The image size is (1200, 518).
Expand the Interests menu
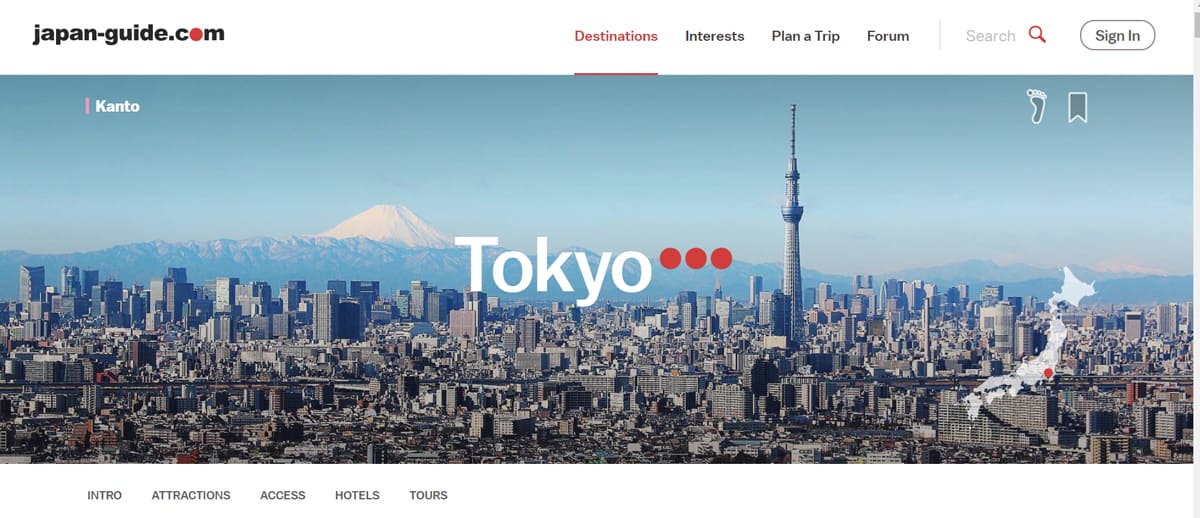point(714,36)
